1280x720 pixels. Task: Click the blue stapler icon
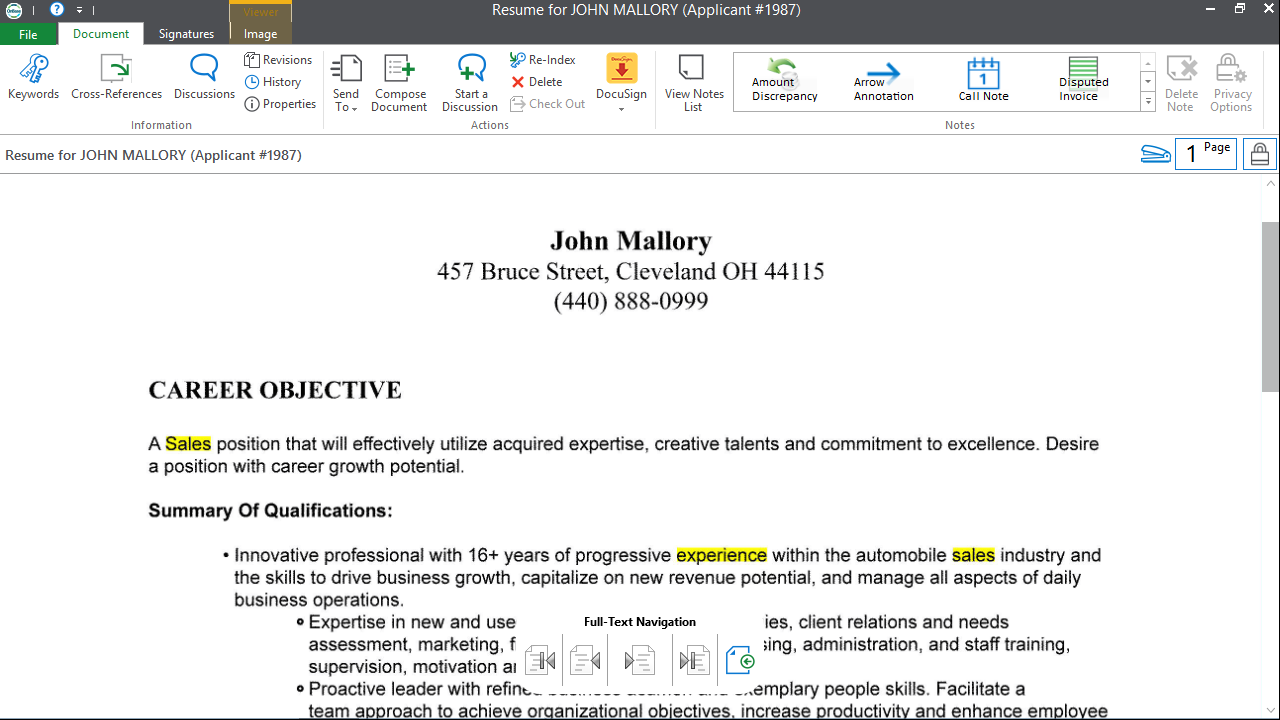coord(1155,155)
